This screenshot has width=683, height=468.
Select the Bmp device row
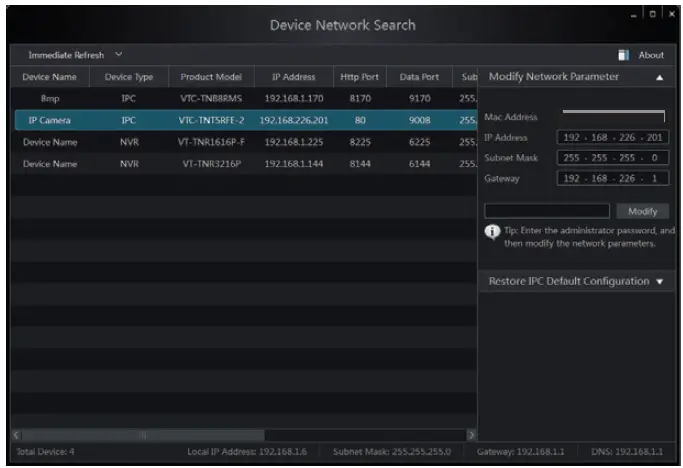[x=240, y=99]
